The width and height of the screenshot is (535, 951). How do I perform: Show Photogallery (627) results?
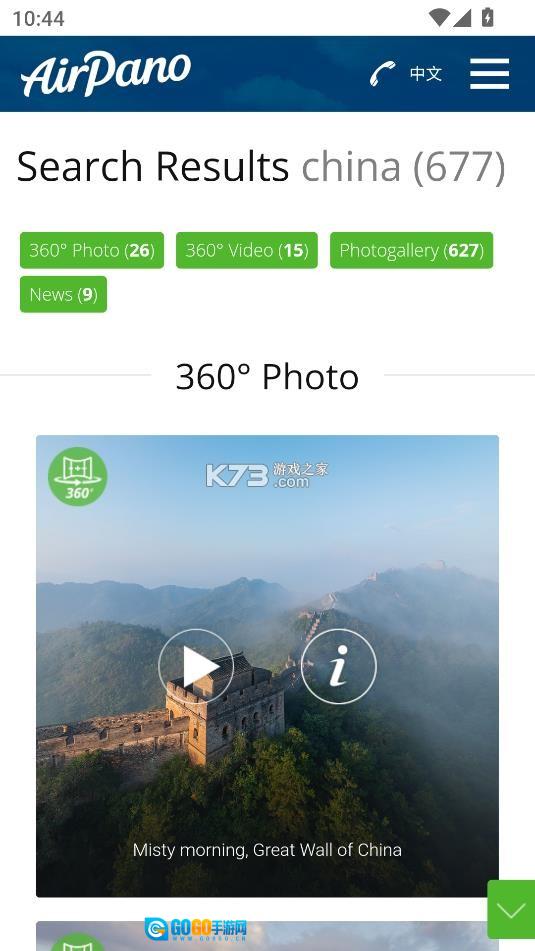pos(411,250)
